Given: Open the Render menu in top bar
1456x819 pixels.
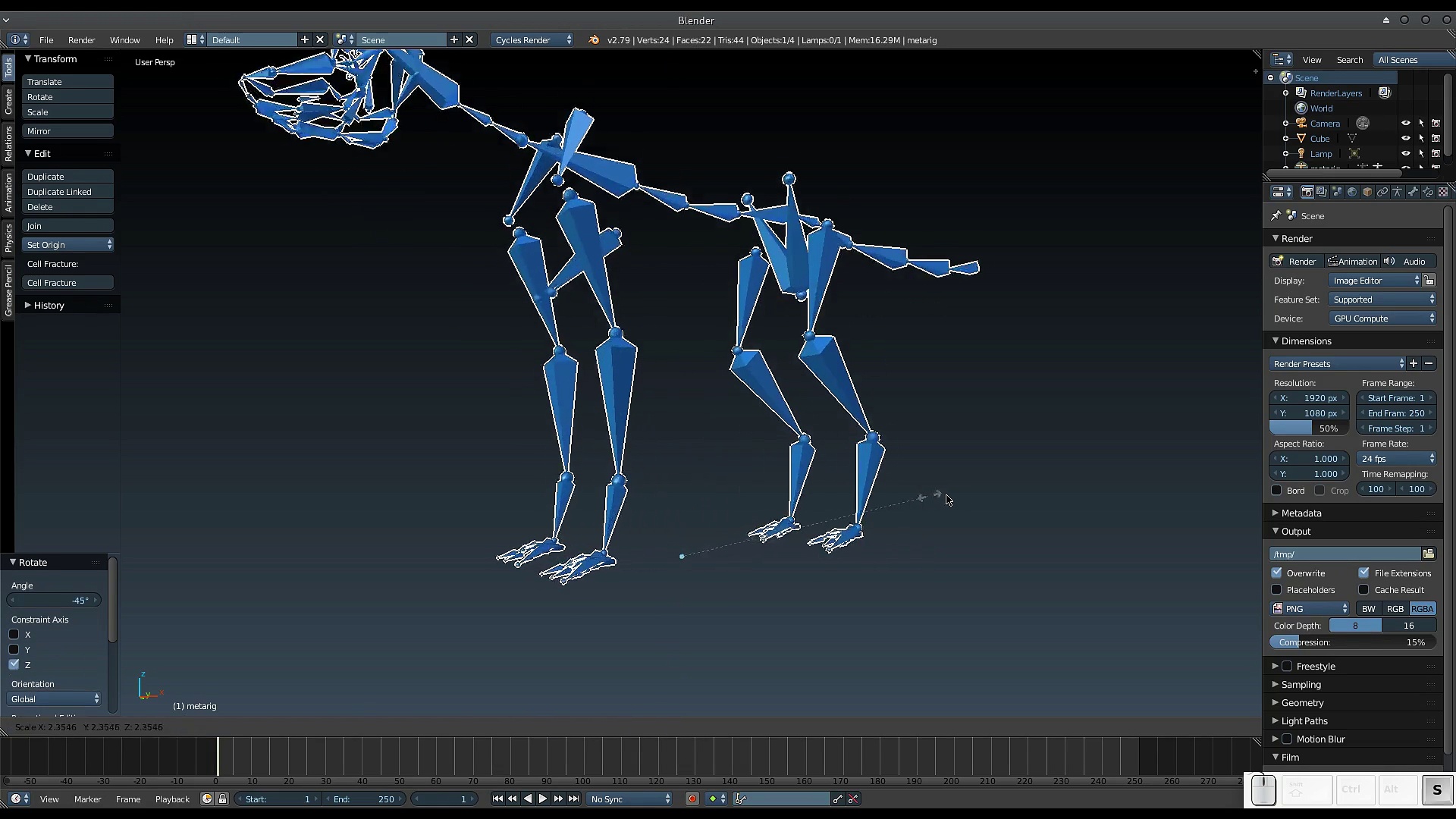Looking at the screenshot, I should tap(81, 39).
